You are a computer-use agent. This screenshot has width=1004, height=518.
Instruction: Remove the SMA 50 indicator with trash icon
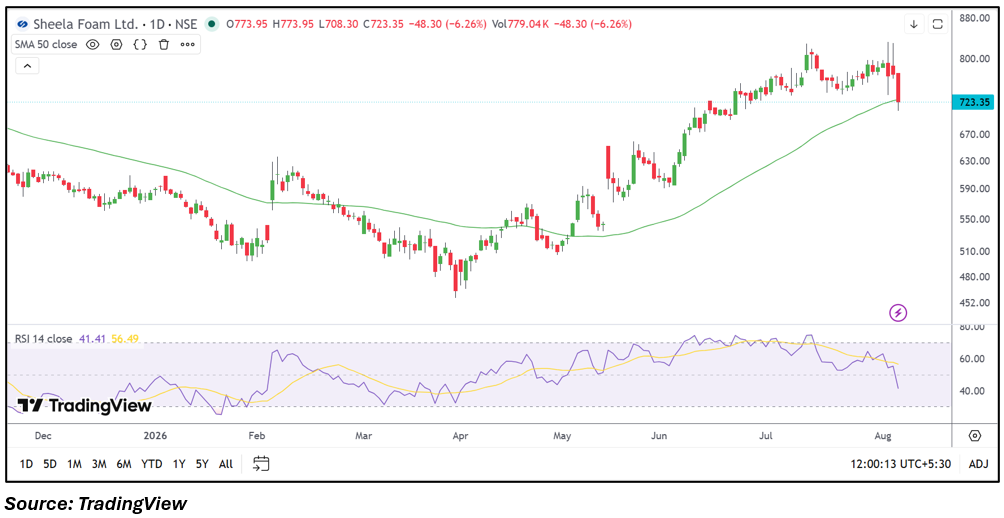point(164,44)
